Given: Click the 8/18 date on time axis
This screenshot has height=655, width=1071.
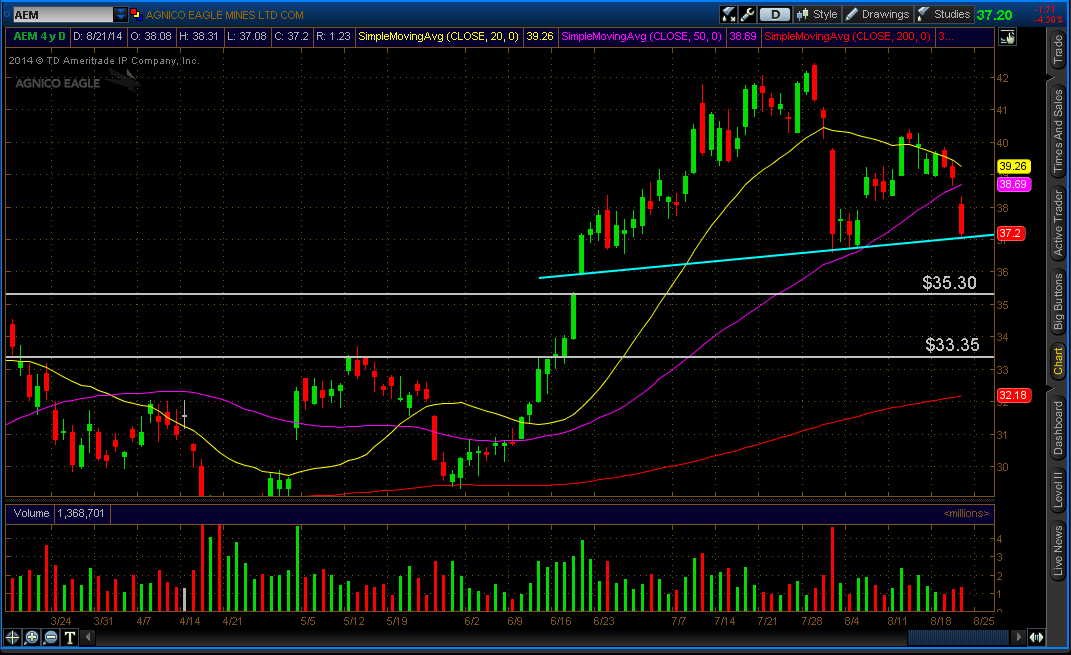Looking at the screenshot, I should [941, 621].
